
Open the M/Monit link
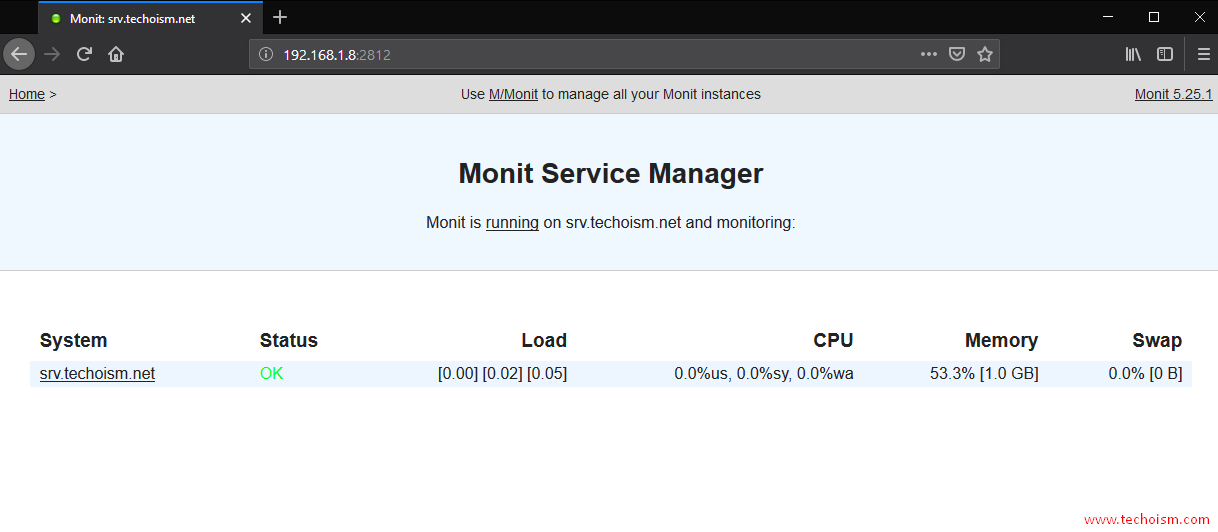pyautogui.click(x=513, y=94)
